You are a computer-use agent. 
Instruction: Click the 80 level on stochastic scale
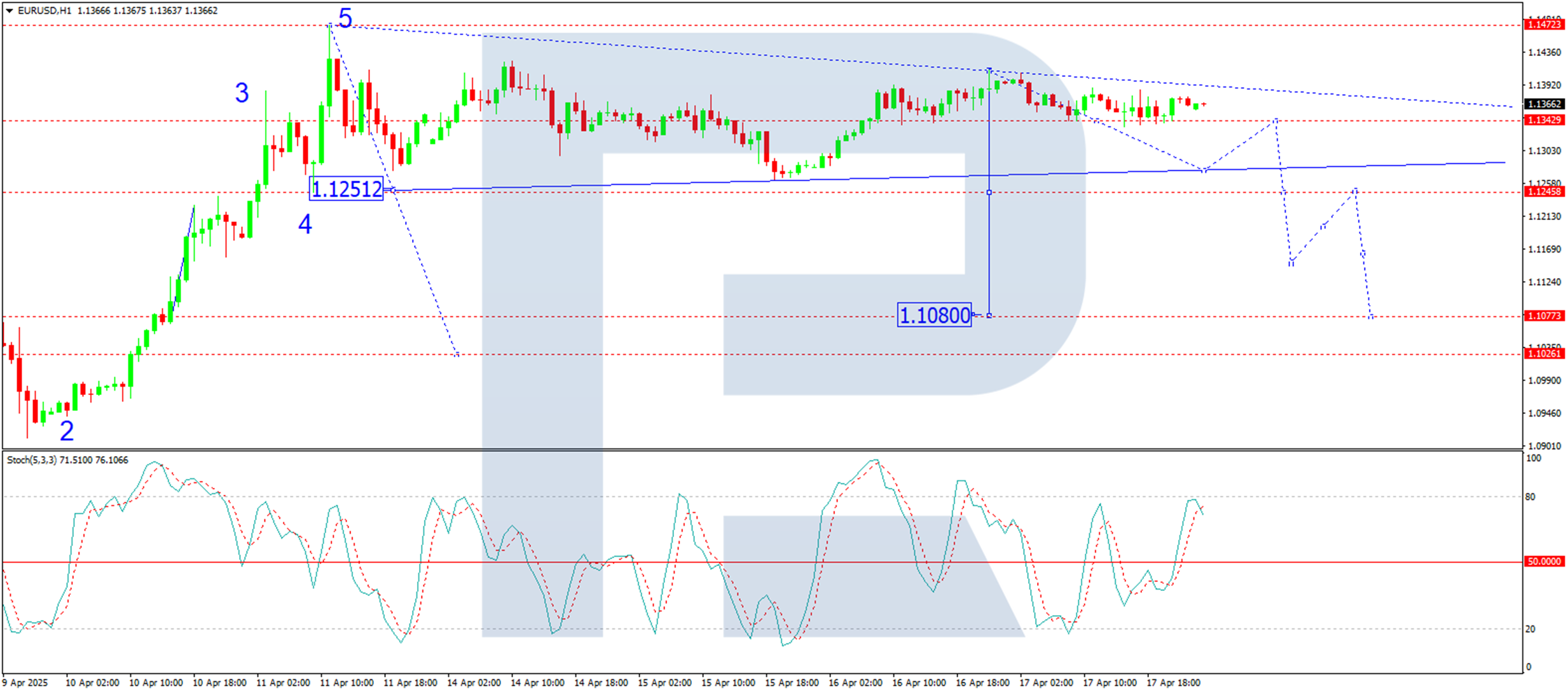pyautogui.click(x=1530, y=497)
